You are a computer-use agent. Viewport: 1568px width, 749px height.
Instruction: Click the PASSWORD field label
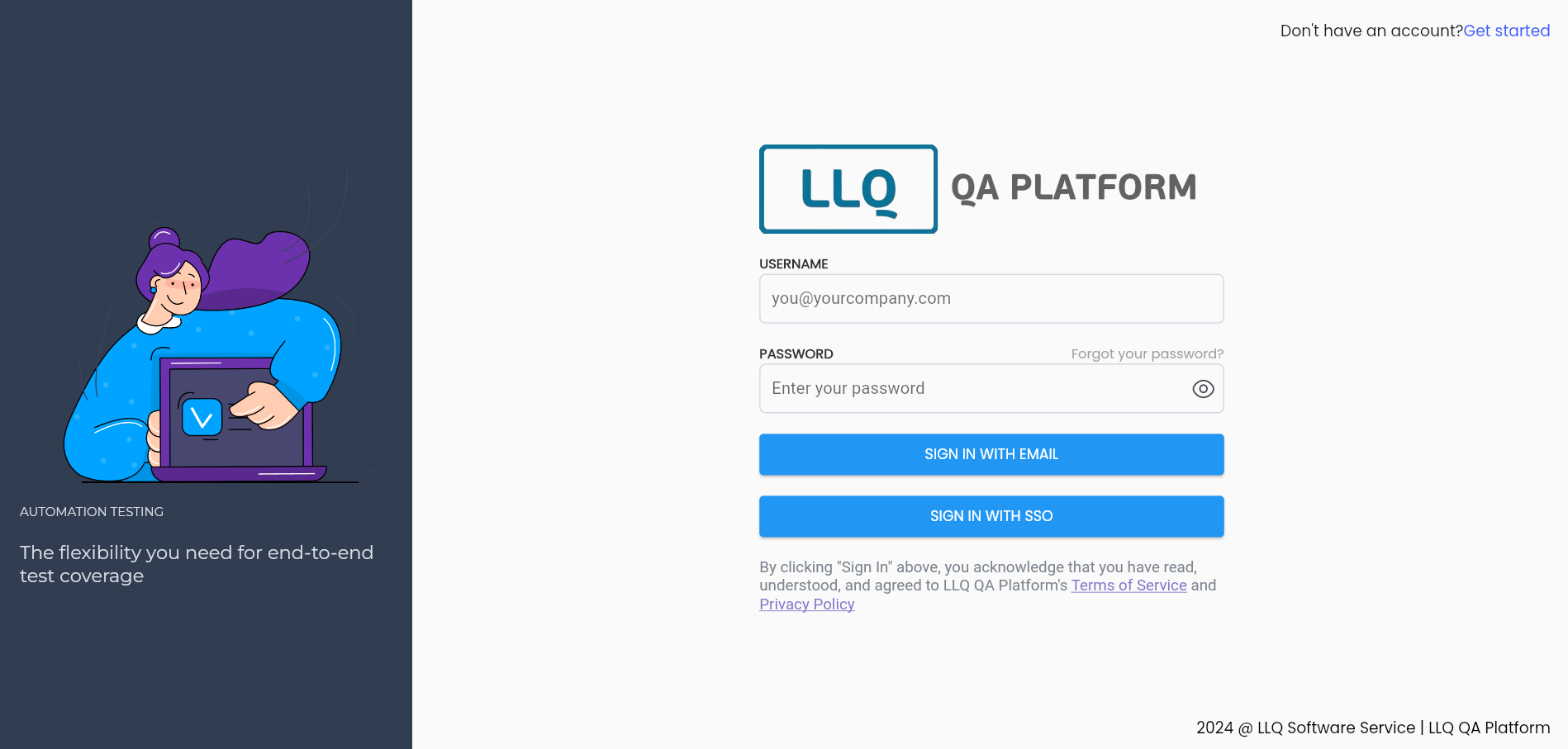[796, 354]
